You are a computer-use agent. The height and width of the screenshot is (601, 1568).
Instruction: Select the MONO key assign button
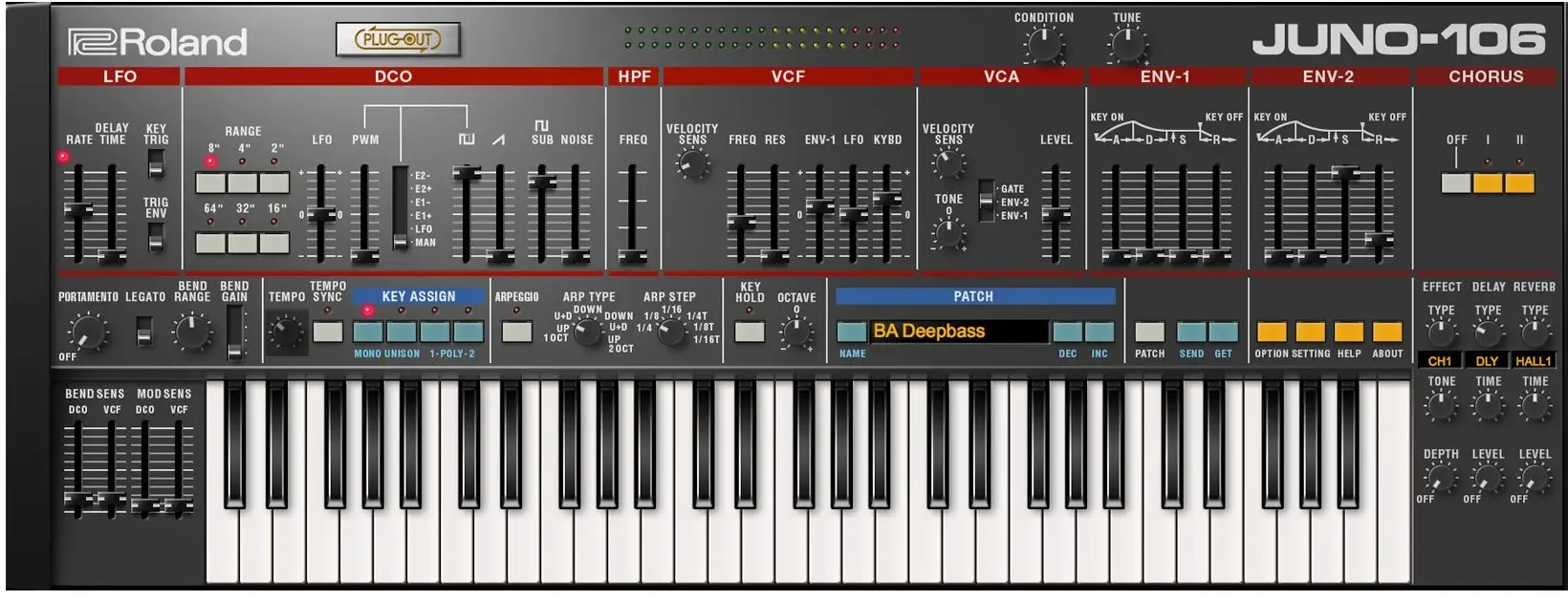368,332
